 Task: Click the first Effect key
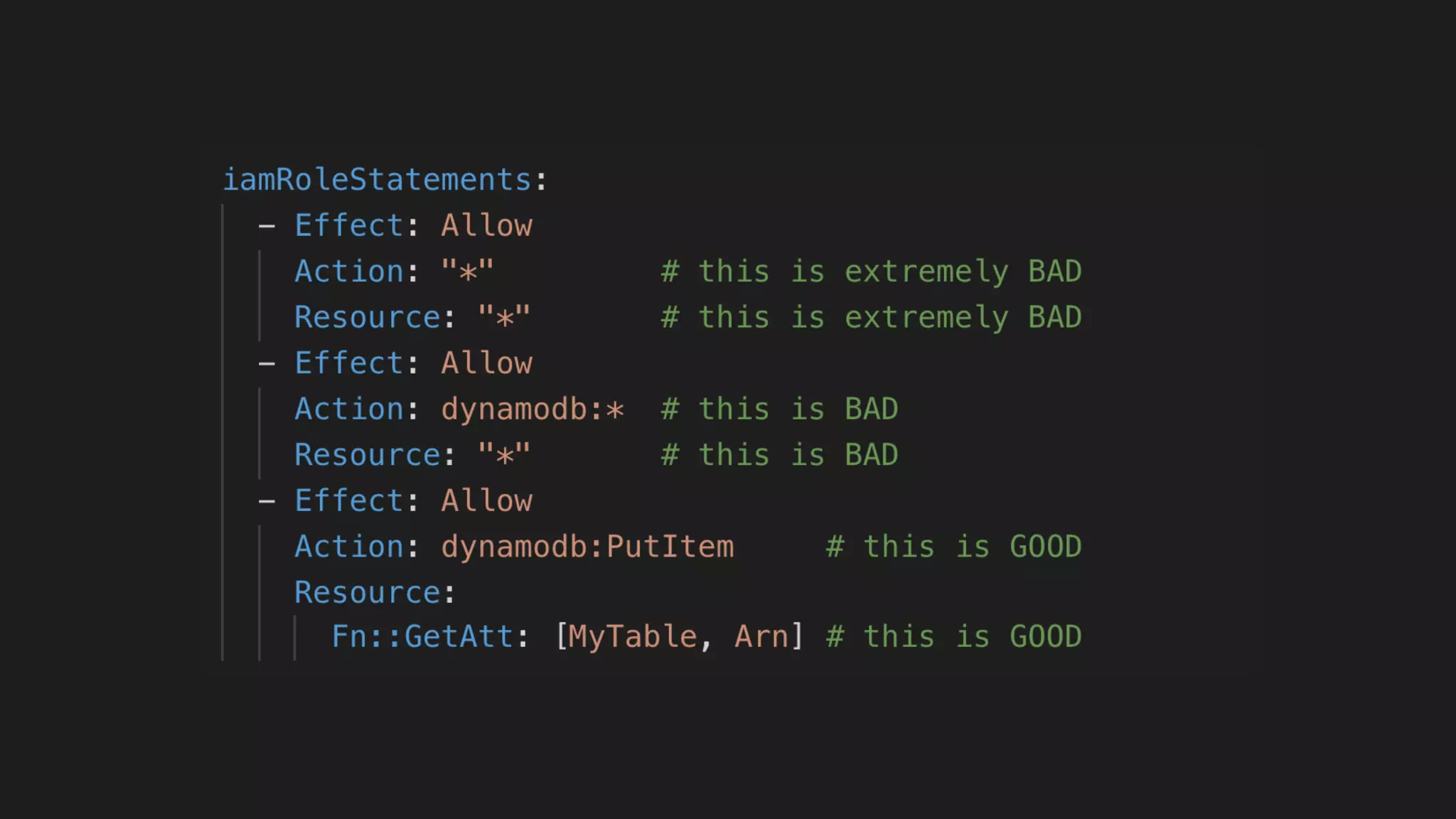tap(348, 225)
